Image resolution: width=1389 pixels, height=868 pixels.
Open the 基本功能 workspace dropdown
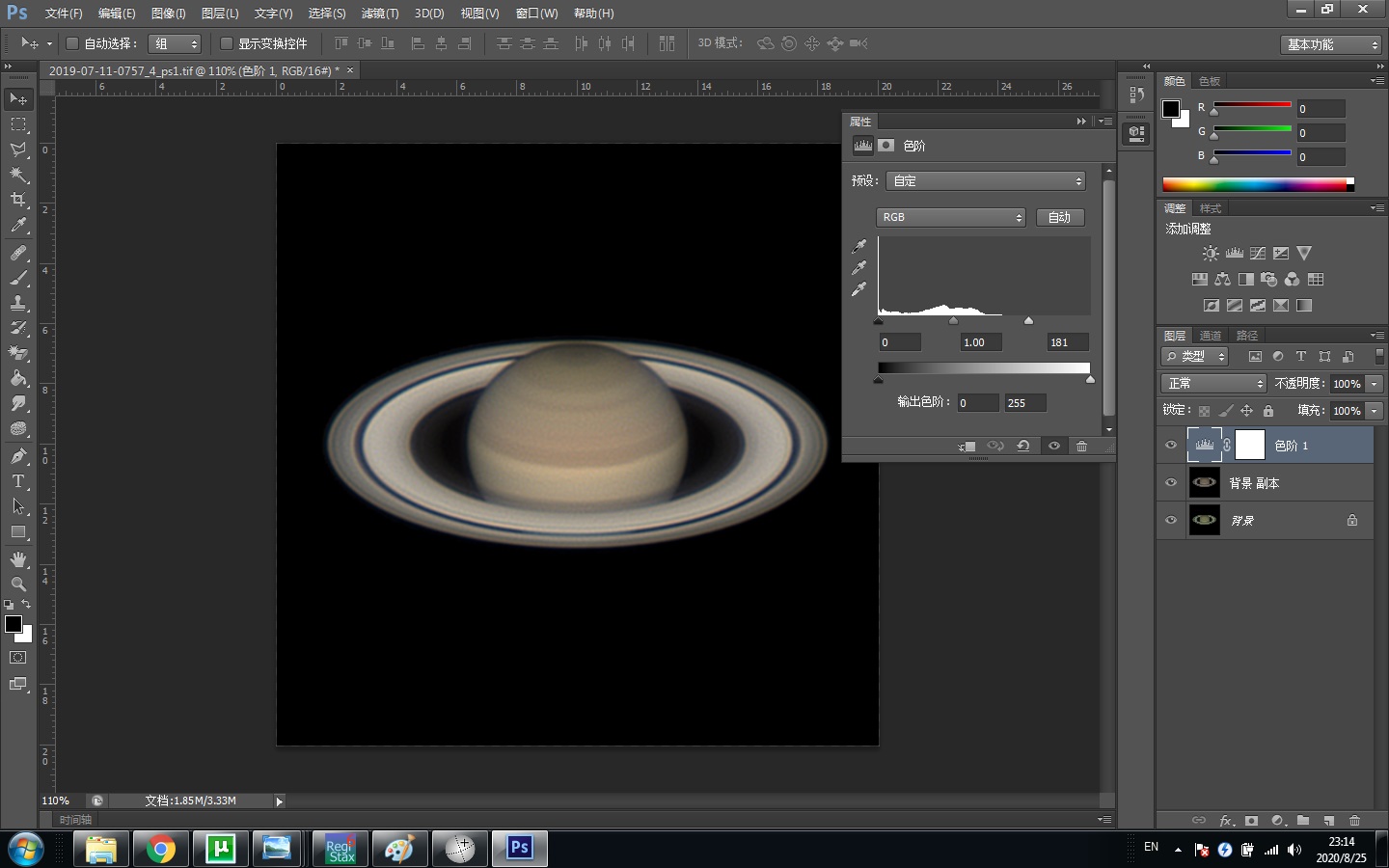[x=1331, y=44]
